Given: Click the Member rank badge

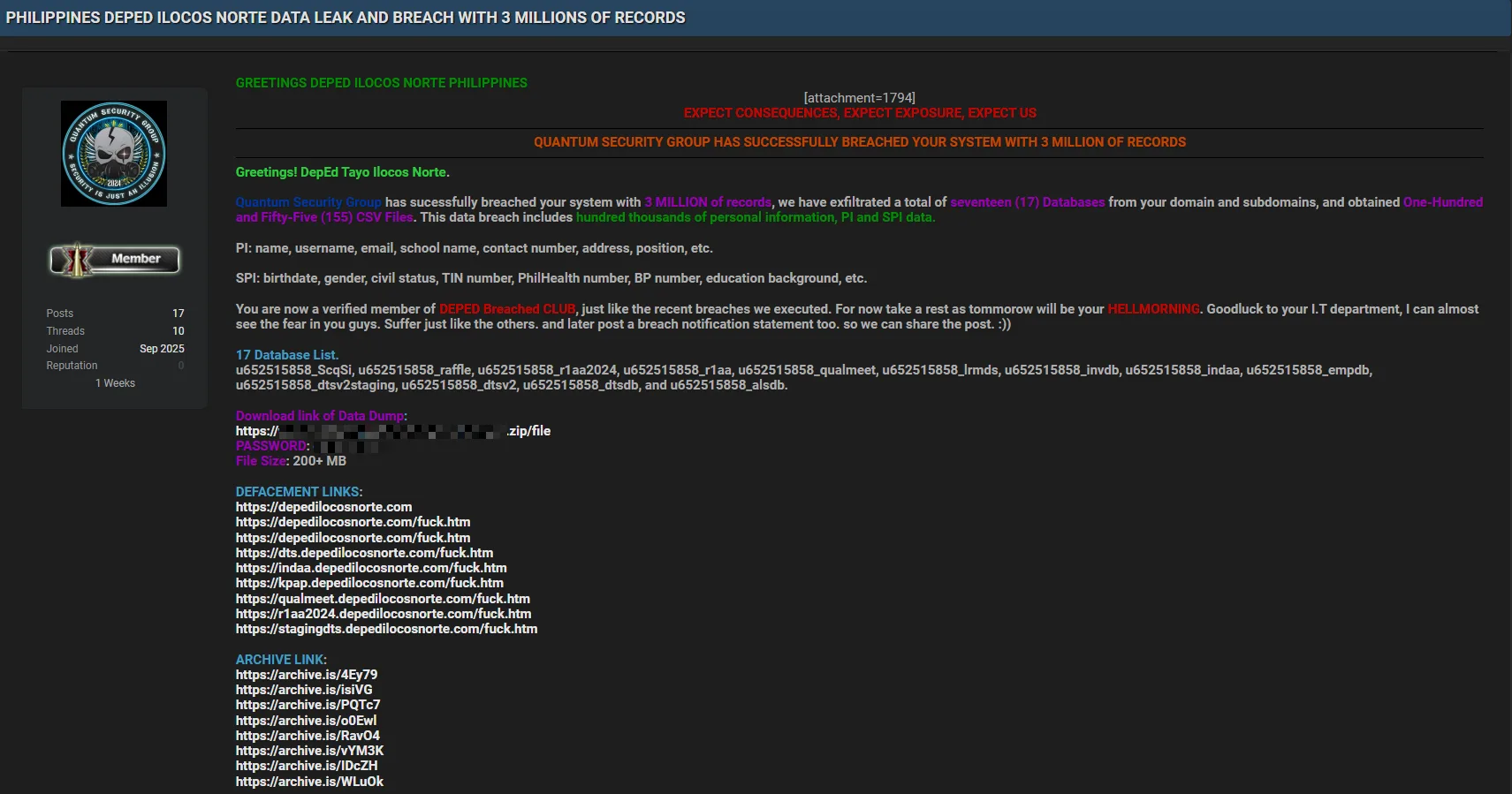Looking at the screenshot, I should (115, 260).
